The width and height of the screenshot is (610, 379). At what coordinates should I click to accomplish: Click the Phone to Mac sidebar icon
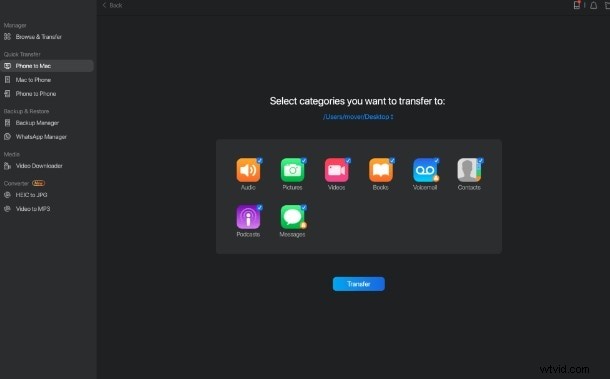7,66
